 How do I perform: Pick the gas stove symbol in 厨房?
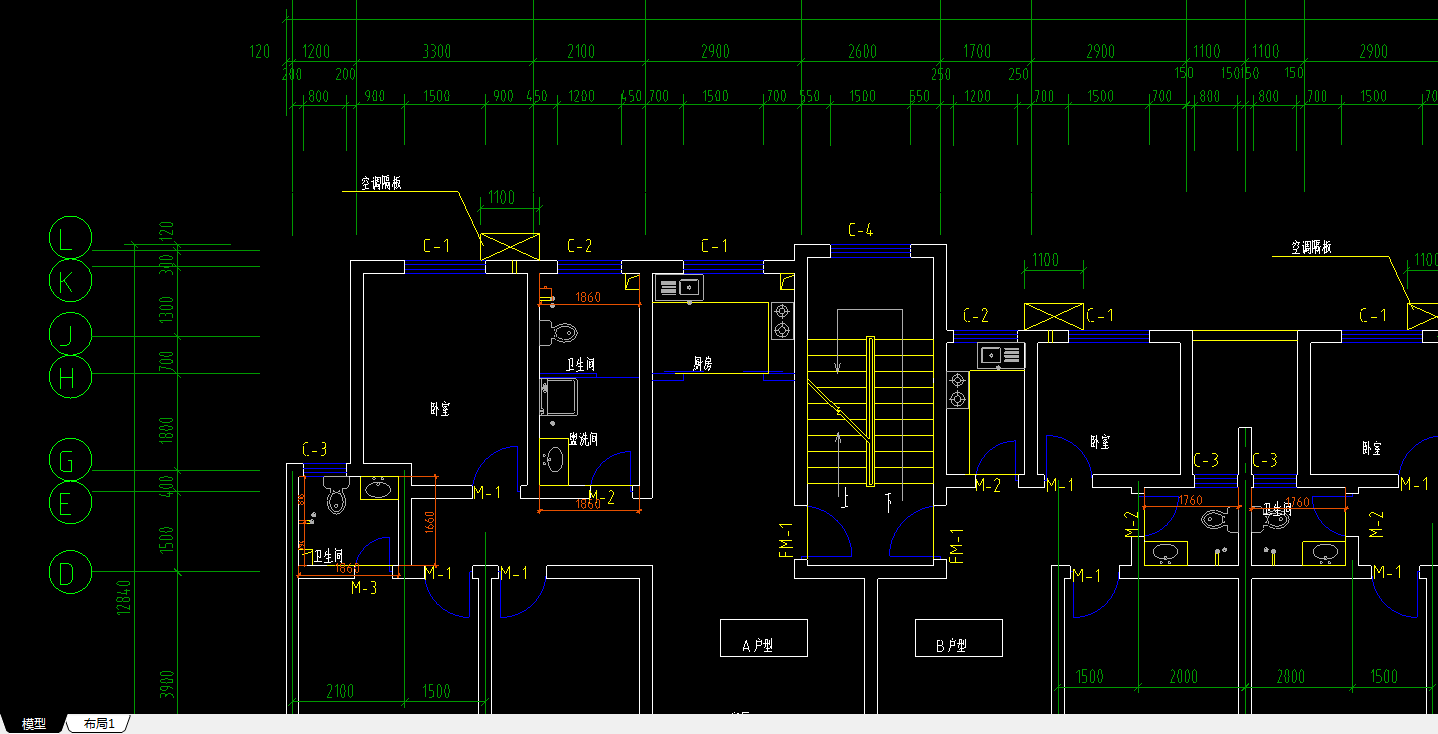pos(781,320)
